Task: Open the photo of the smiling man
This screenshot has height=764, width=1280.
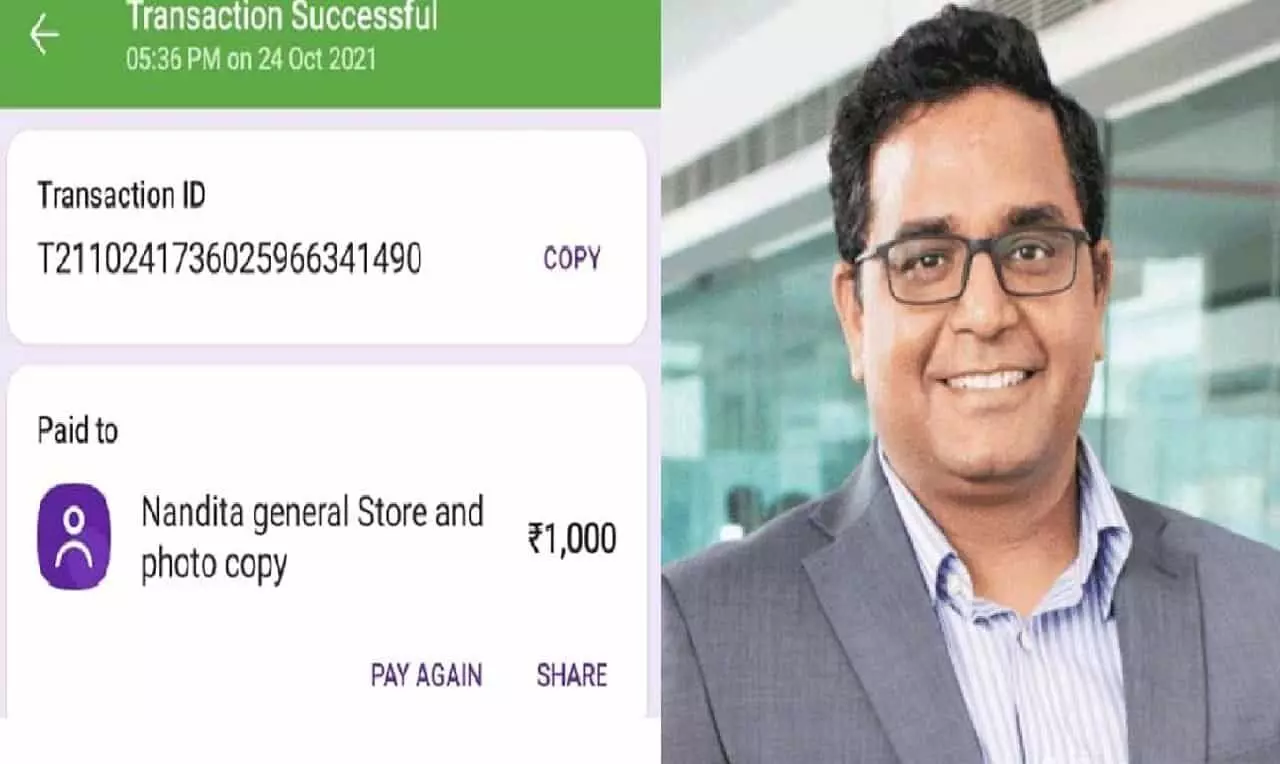Action: (970, 382)
